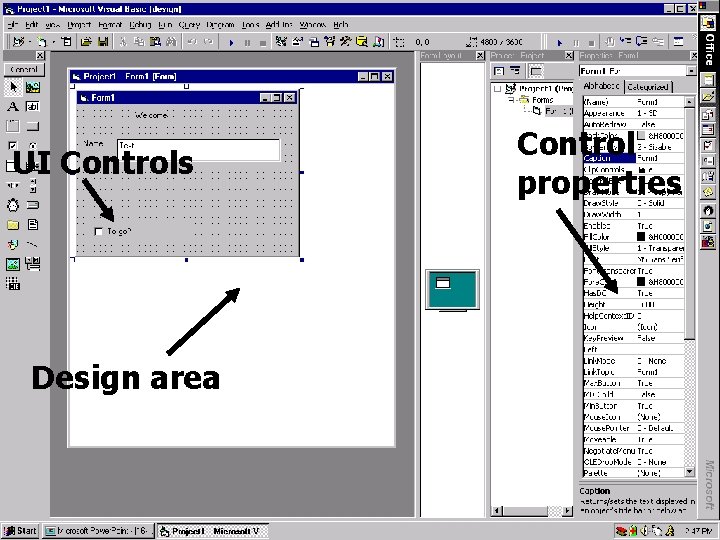Click the Open Project toolbar icon

coord(86,42)
